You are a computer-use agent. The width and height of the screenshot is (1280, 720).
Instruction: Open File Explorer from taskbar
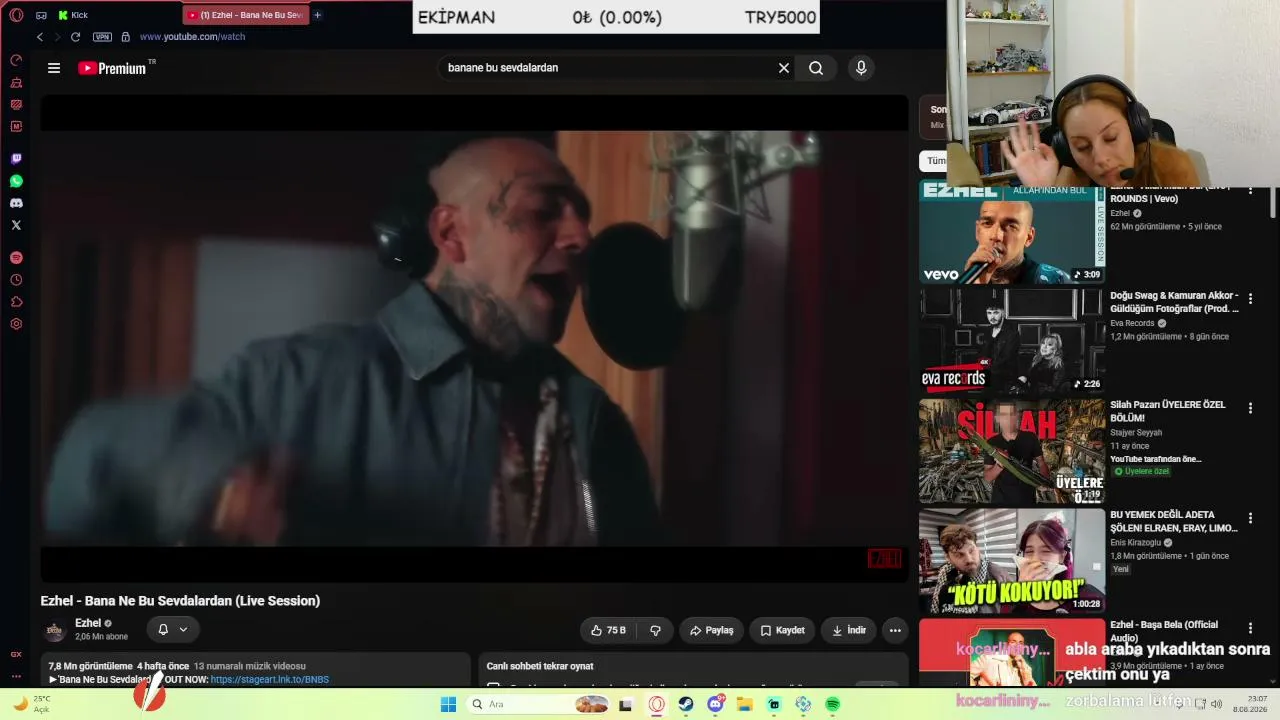745,704
